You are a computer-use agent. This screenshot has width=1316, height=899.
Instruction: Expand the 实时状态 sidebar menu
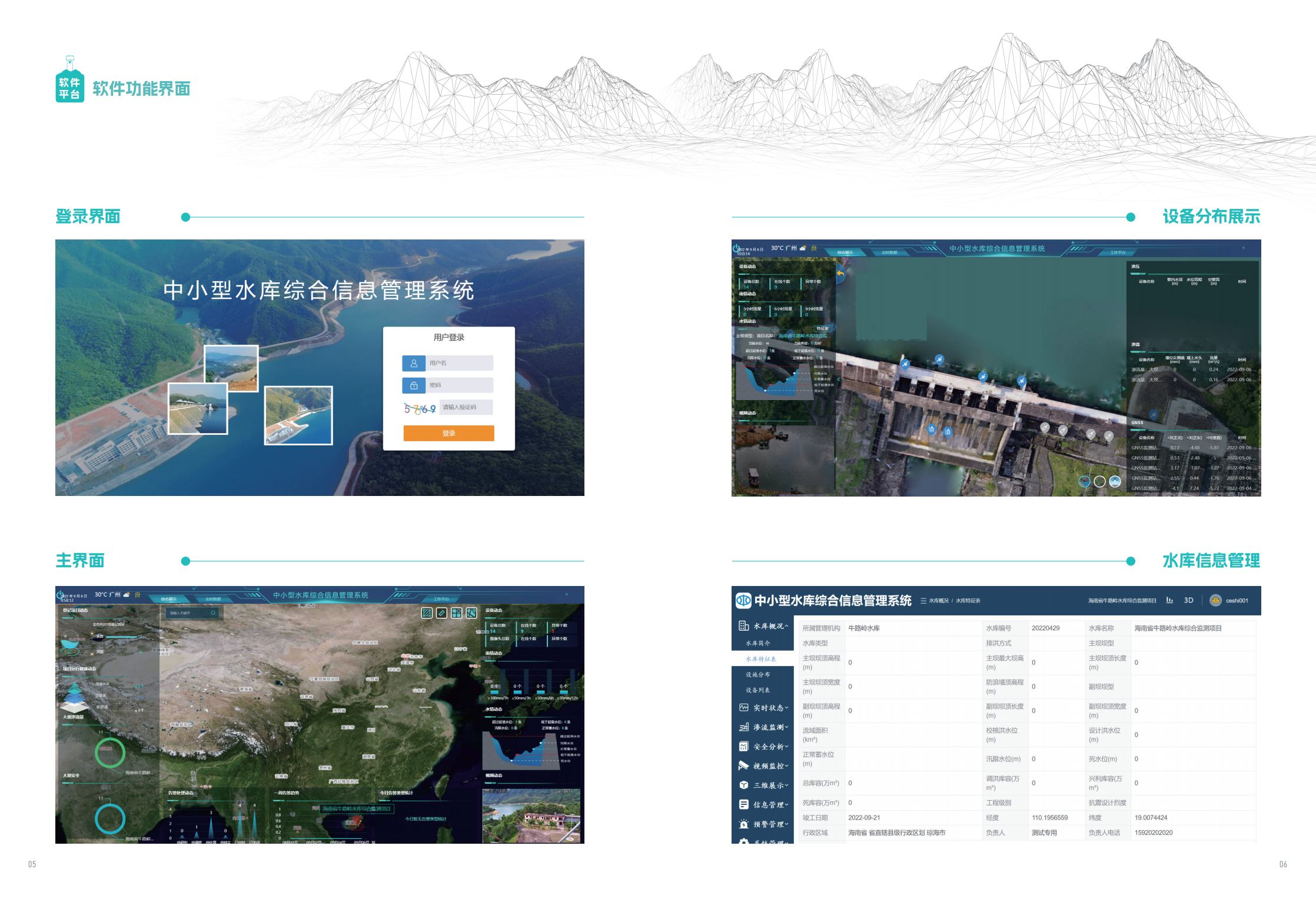point(770,708)
